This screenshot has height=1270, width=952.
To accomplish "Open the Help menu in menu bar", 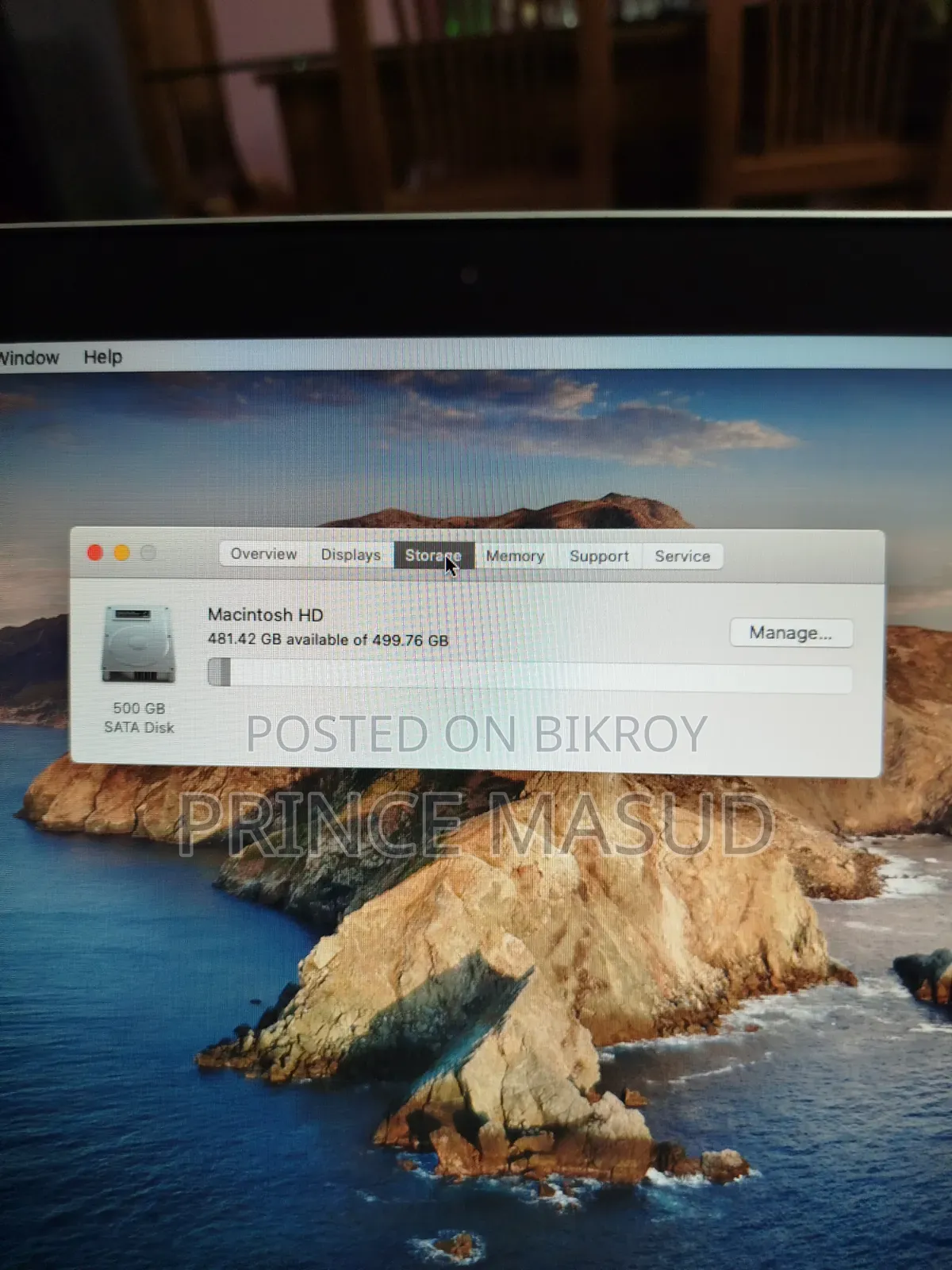I will coord(103,357).
